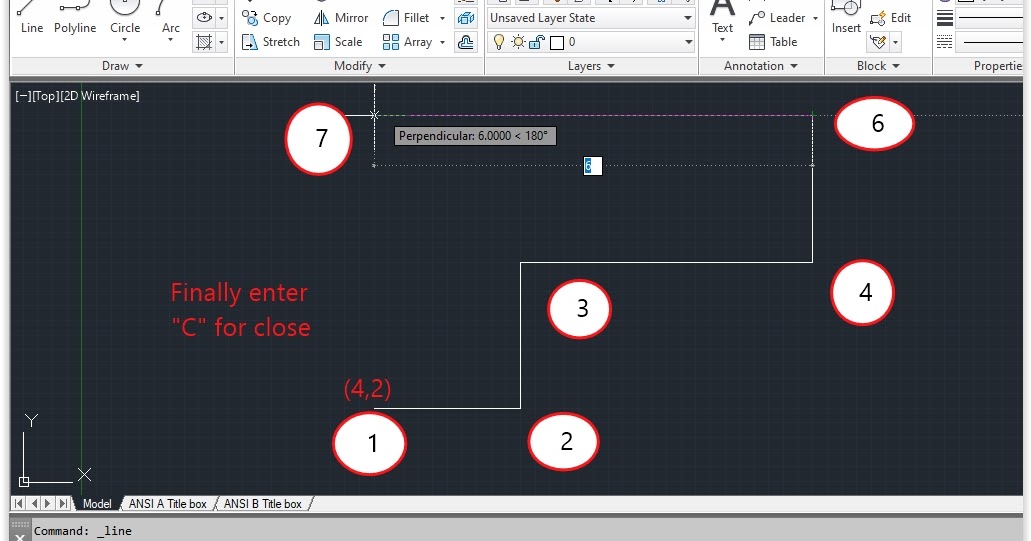Click the Explode icon in Modify
This screenshot has width=1031, height=541.
(466, 18)
